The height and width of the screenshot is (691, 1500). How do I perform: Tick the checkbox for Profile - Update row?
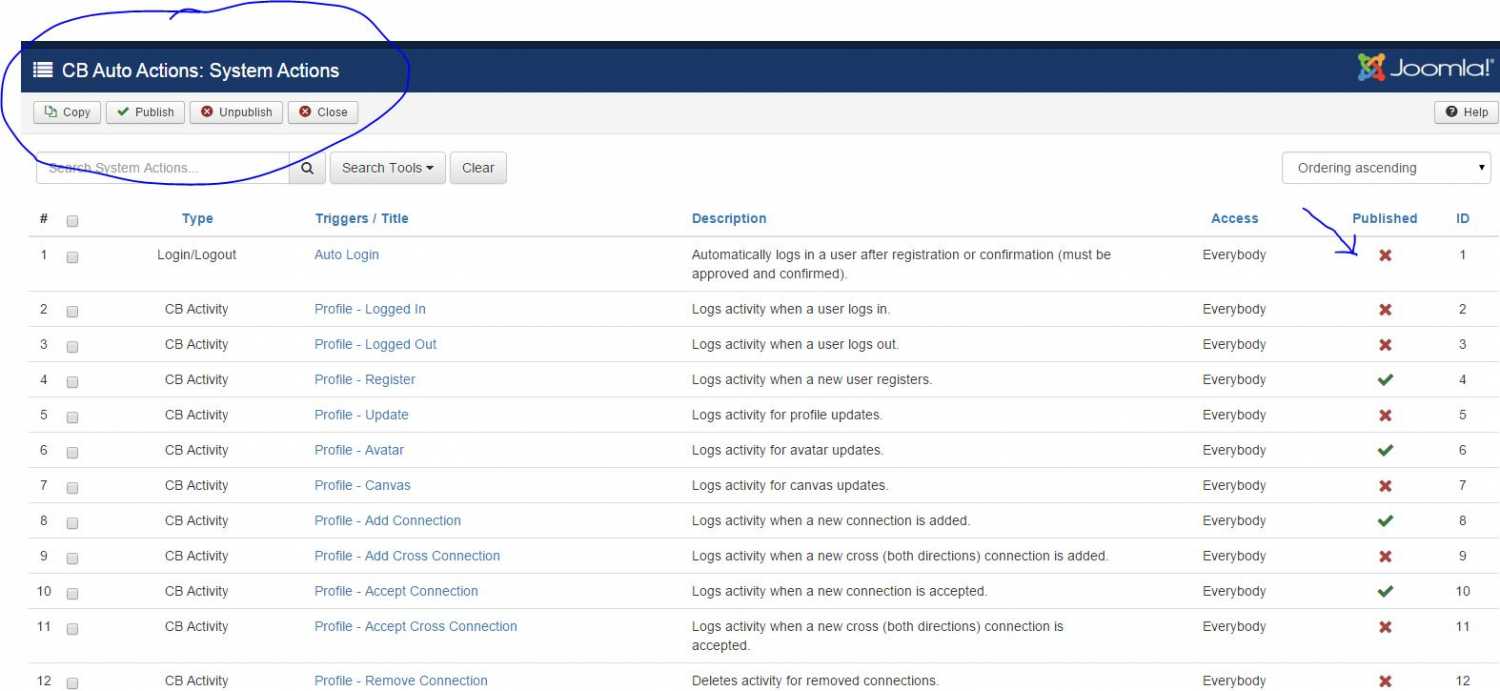tap(72, 417)
